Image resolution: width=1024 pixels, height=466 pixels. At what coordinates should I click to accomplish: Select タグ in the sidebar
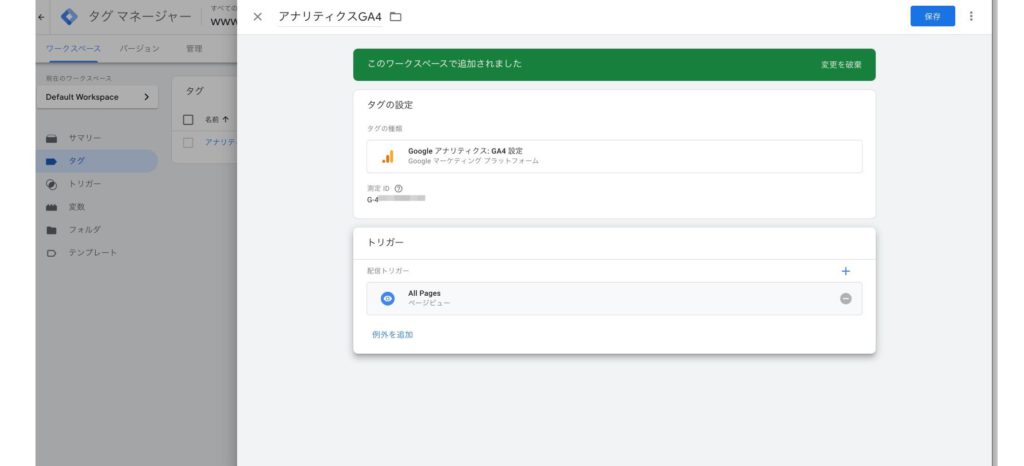point(97,161)
